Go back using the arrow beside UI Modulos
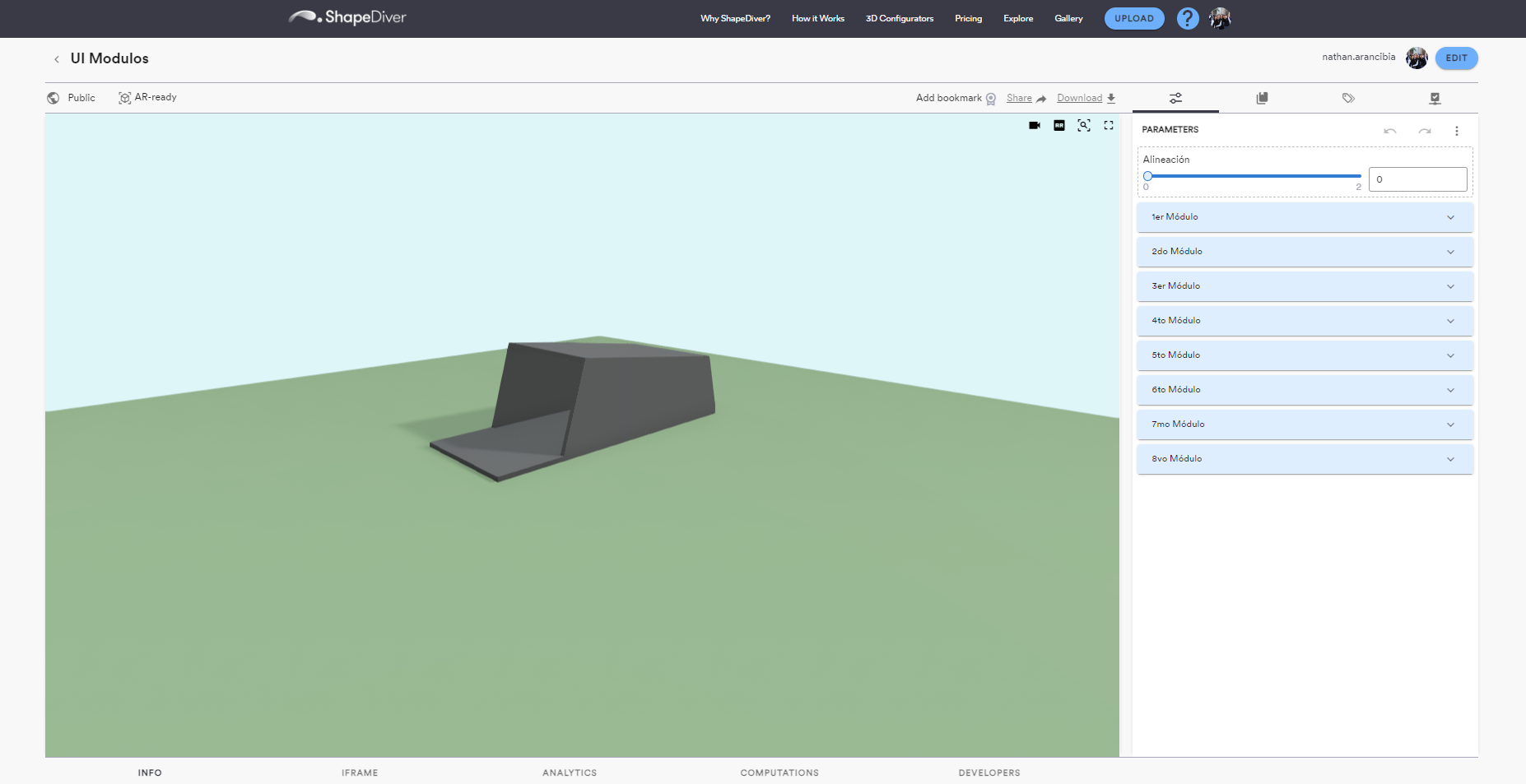Screen dimensions: 1526x784 tap(57, 59)
